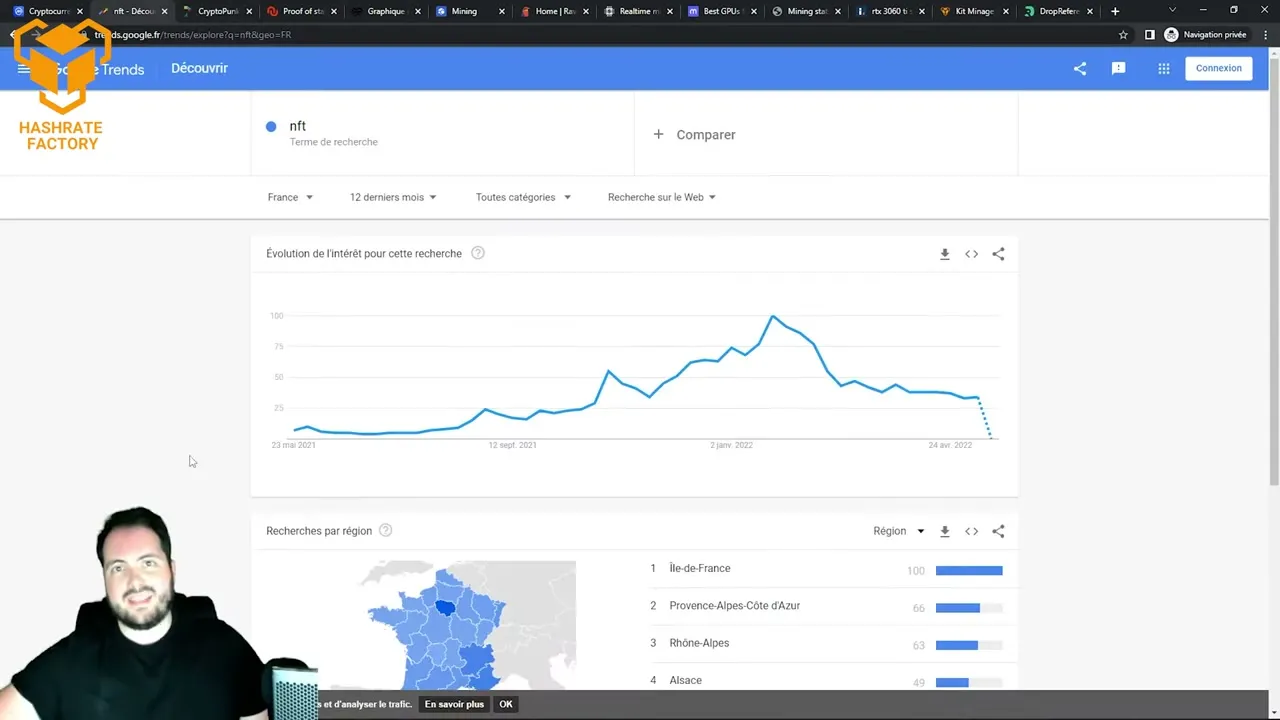The width and height of the screenshot is (1280, 720).
Task: Click the Connexion button
Action: click(x=1218, y=68)
